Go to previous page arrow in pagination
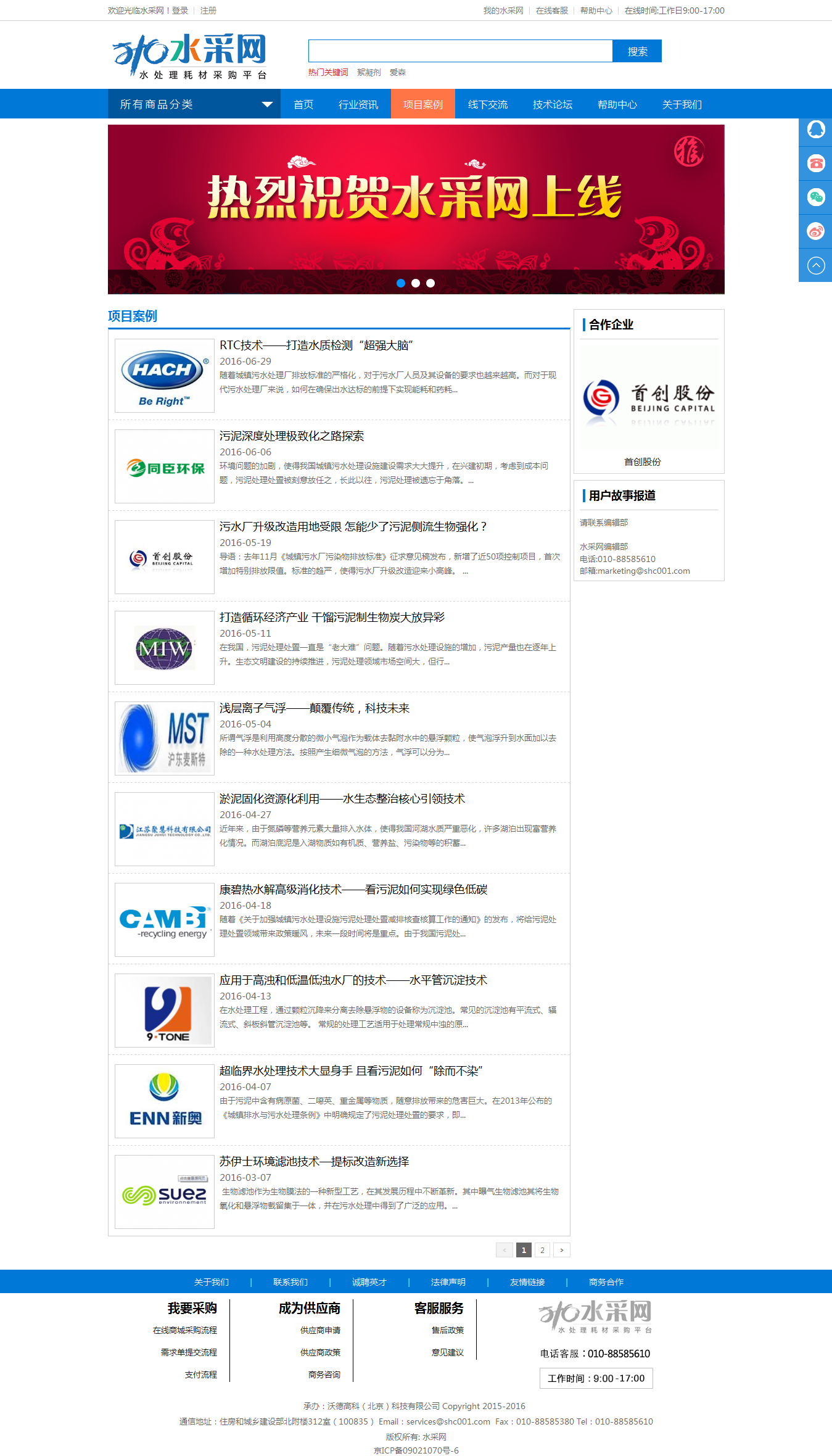The width and height of the screenshot is (832, 1456). point(505,1250)
